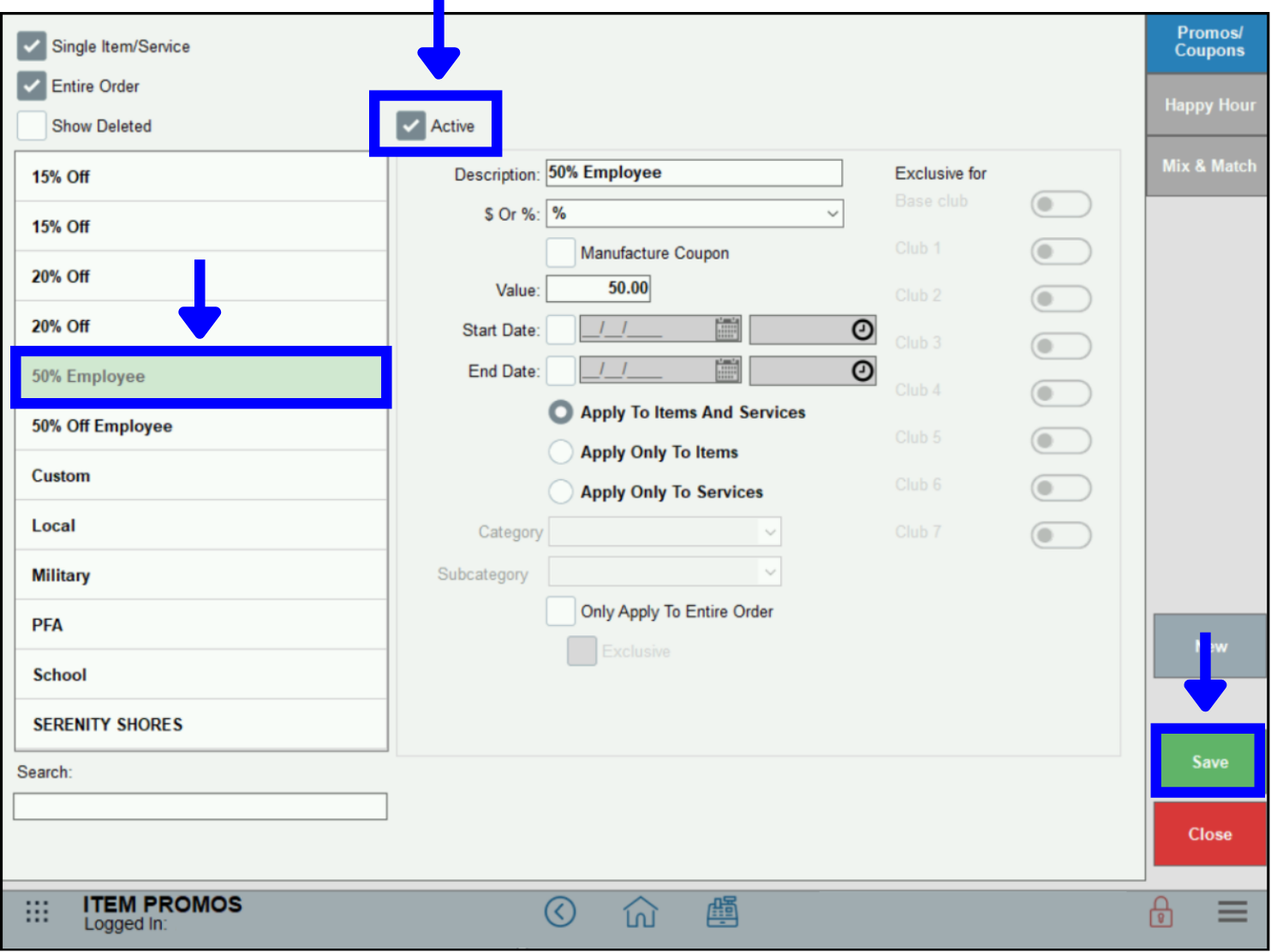Open the Subcategory dropdown

point(665,572)
